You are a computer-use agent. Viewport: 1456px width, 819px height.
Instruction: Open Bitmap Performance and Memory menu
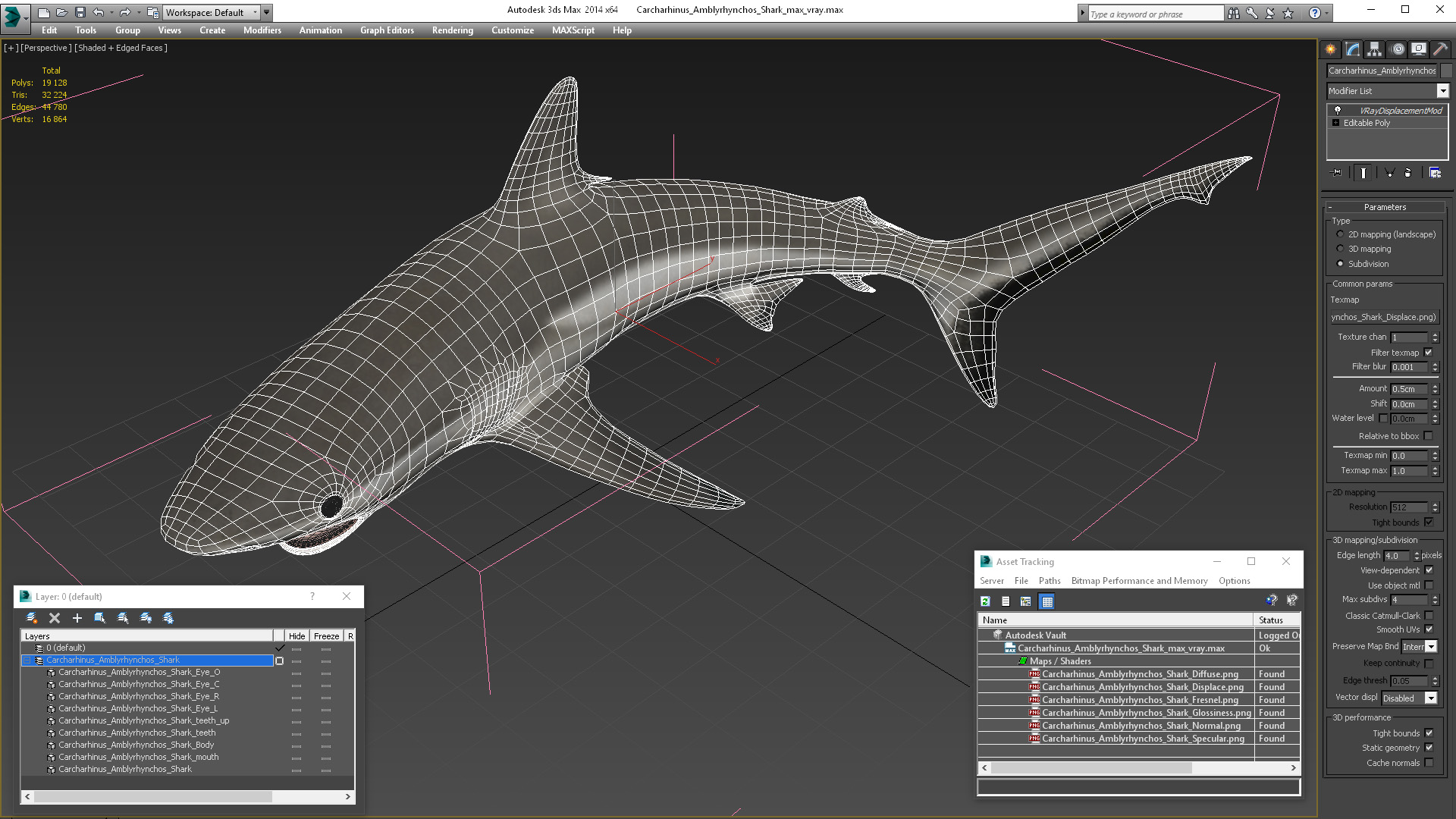1139,581
